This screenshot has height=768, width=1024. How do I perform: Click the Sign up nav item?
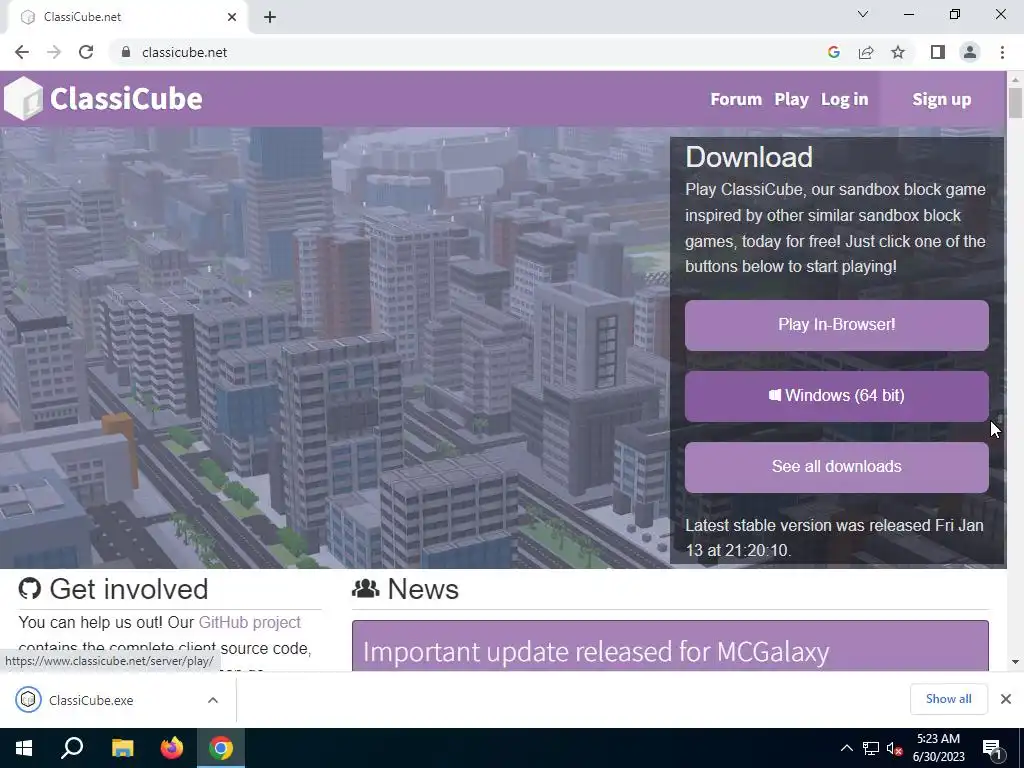pyautogui.click(x=942, y=99)
